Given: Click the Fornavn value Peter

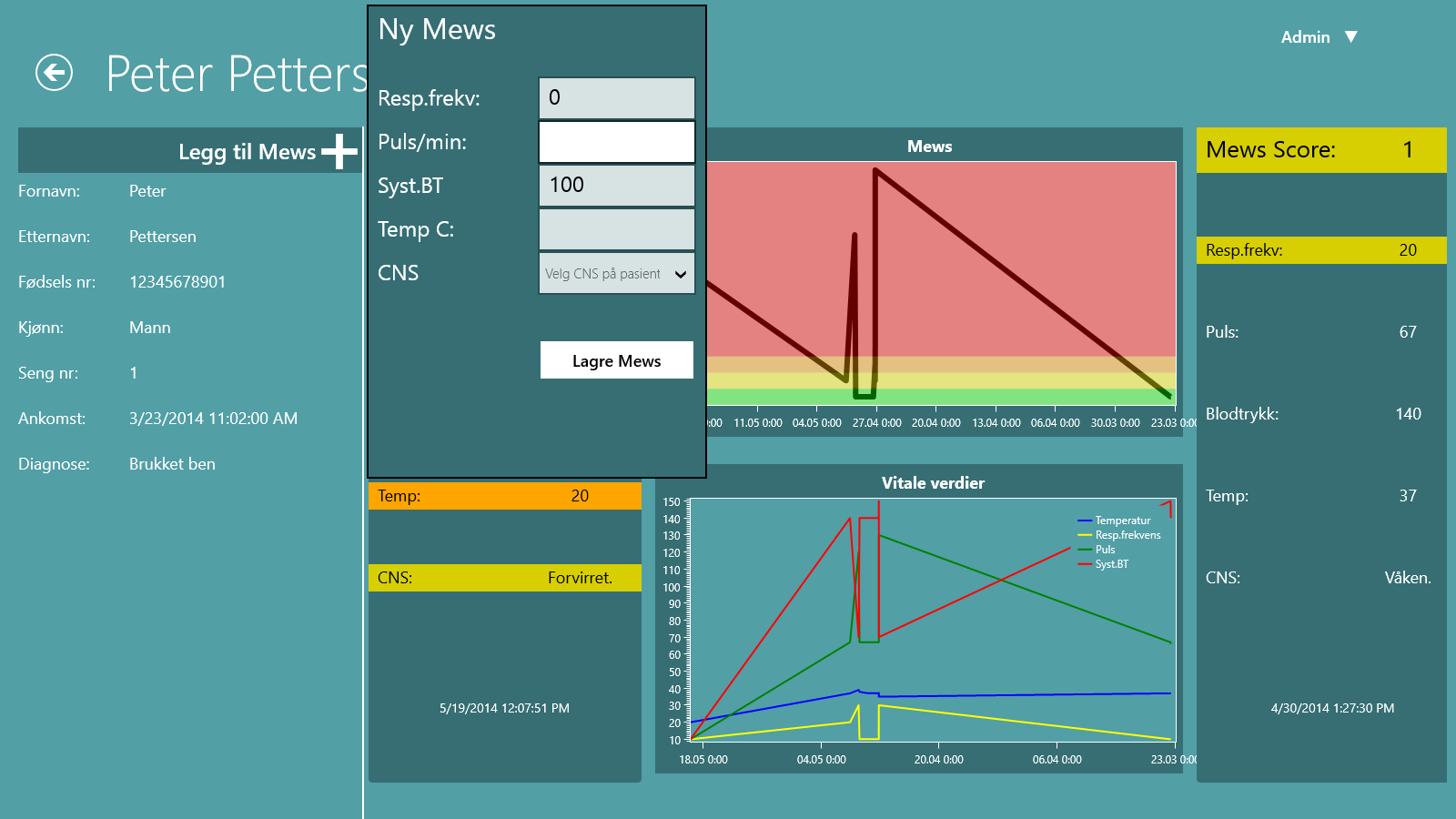Looking at the screenshot, I should point(147,191).
